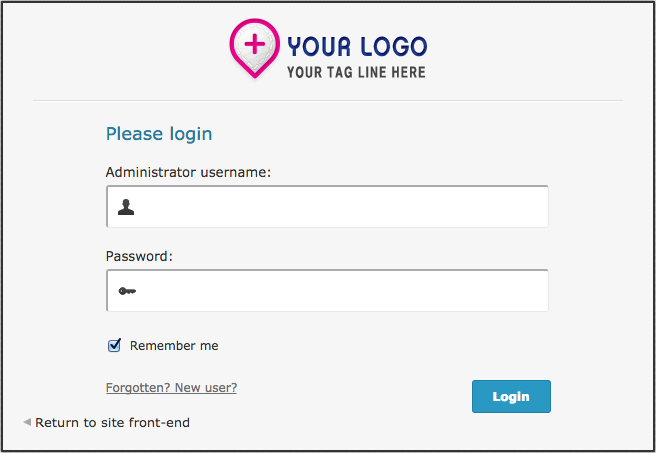
Task: Click the key icon in password field
Action: click(x=126, y=291)
